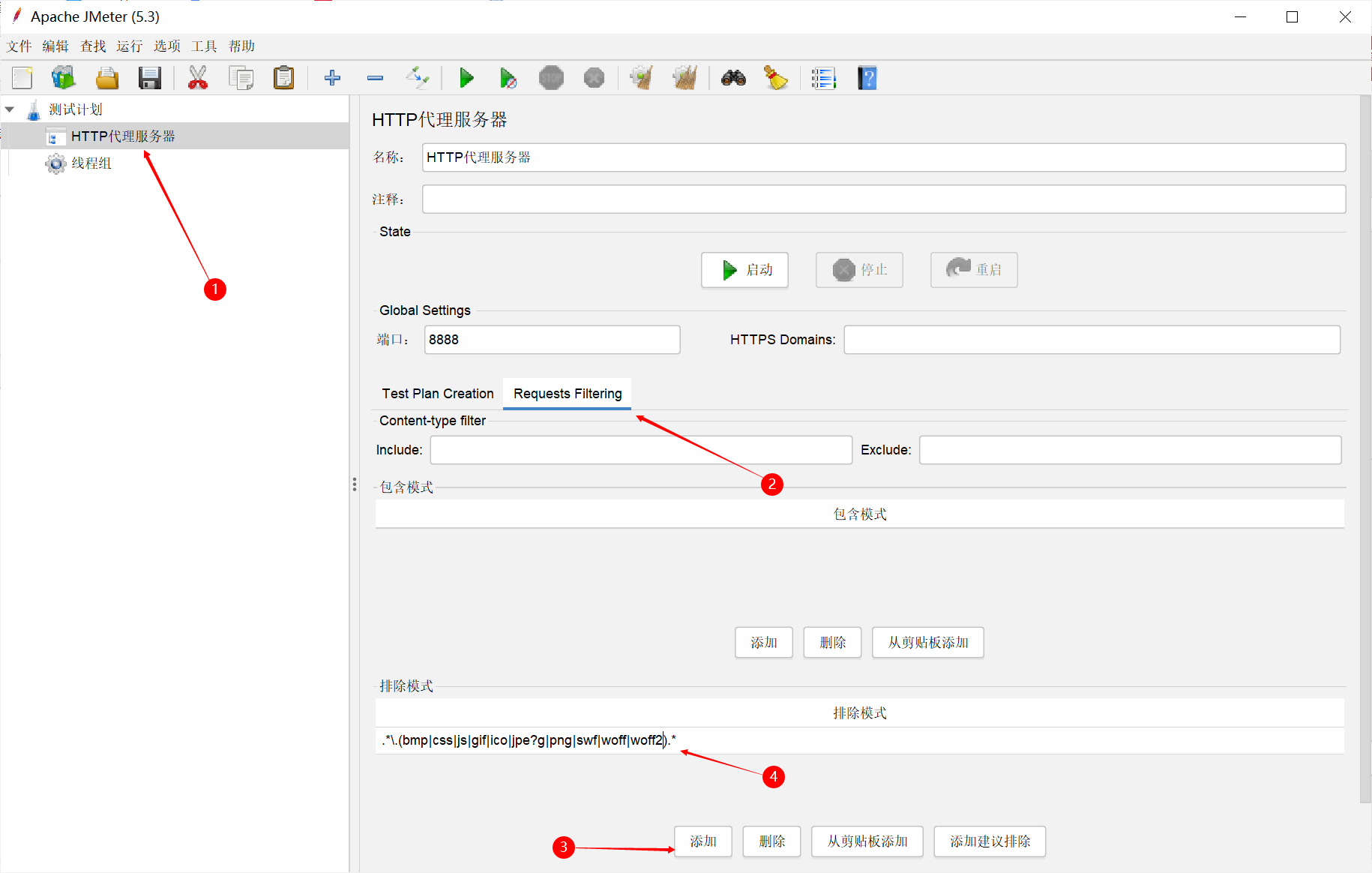Collapse the 测试计划 tree node arrow
This screenshot has width=1372, height=873.
(x=10, y=109)
